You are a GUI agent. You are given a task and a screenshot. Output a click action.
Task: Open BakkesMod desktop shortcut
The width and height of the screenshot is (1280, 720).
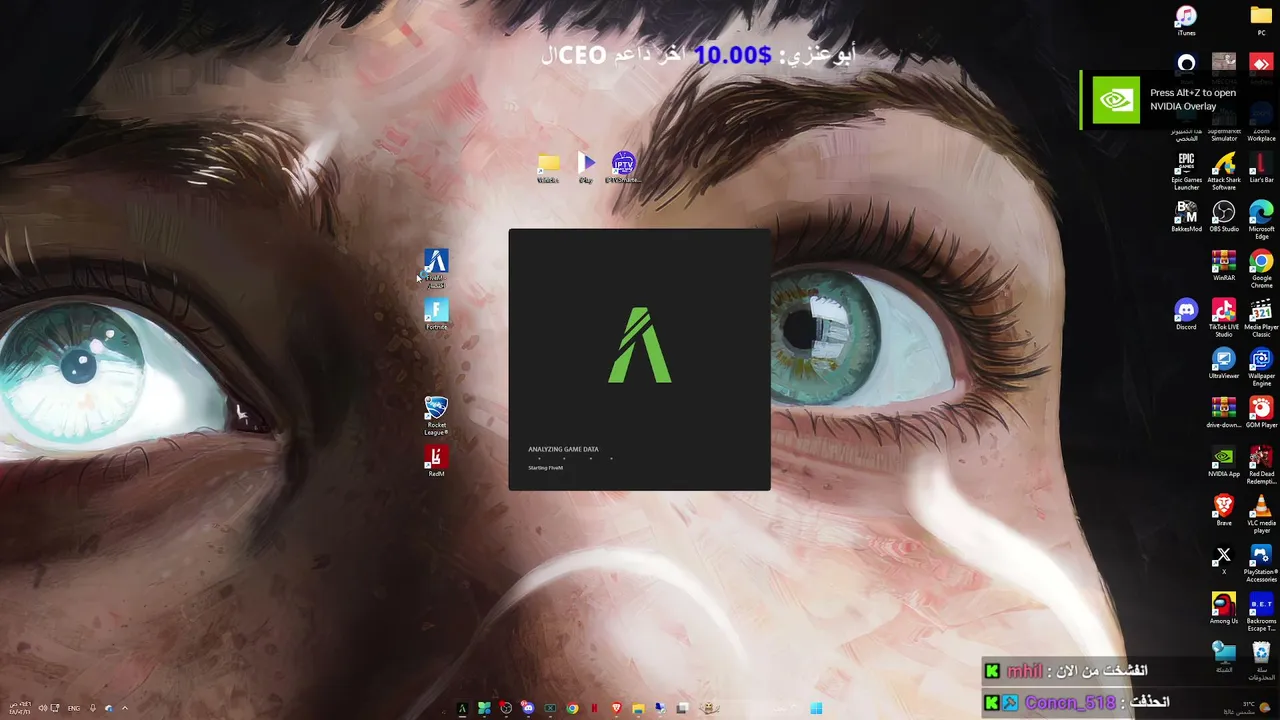pos(1186,217)
